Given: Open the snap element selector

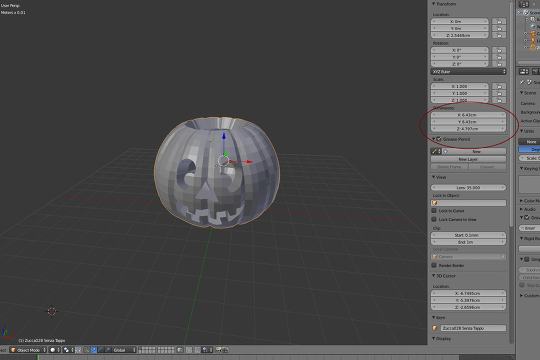Looking at the screenshot, I should point(208,350).
